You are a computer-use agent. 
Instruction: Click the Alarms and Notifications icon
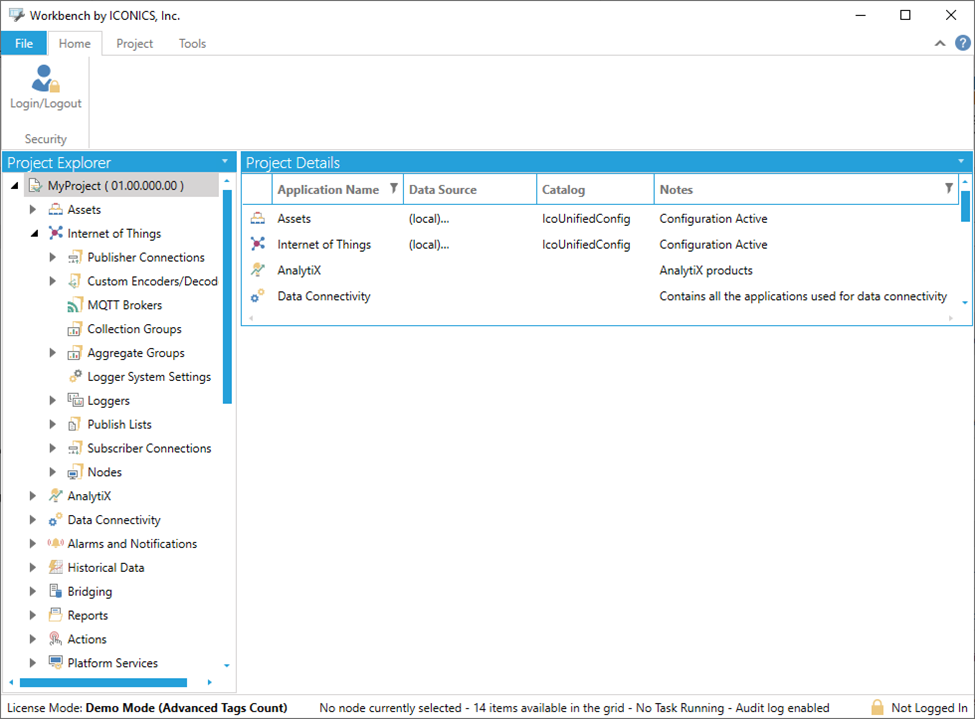tap(55, 544)
